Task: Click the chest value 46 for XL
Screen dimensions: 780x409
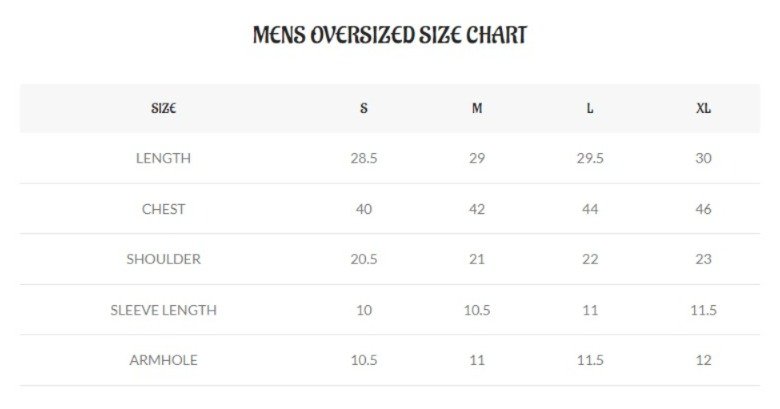Action: (703, 209)
